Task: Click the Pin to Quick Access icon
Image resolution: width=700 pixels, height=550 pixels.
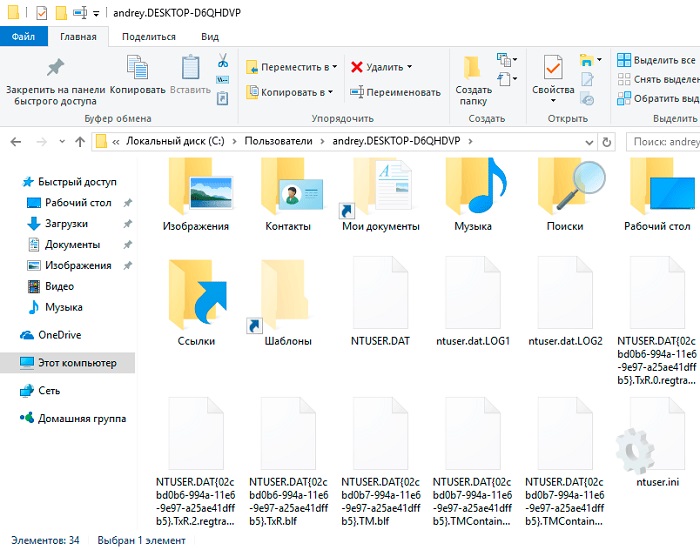Action: pyautogui.click(x=56, y=68)
